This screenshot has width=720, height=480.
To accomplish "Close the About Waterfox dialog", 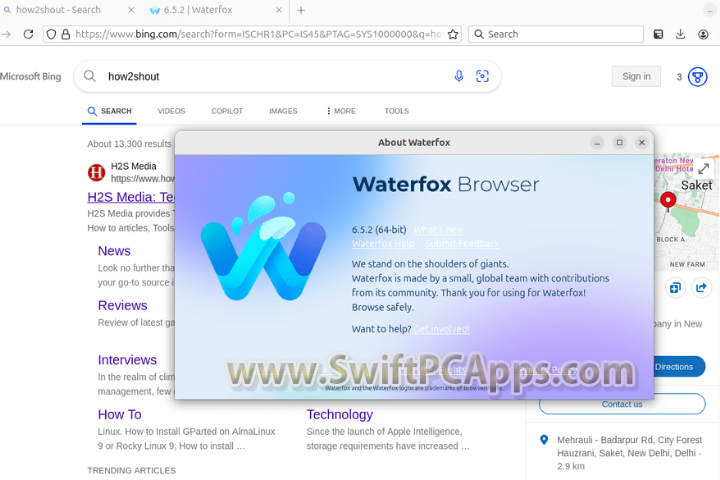I will click(642, 142).
